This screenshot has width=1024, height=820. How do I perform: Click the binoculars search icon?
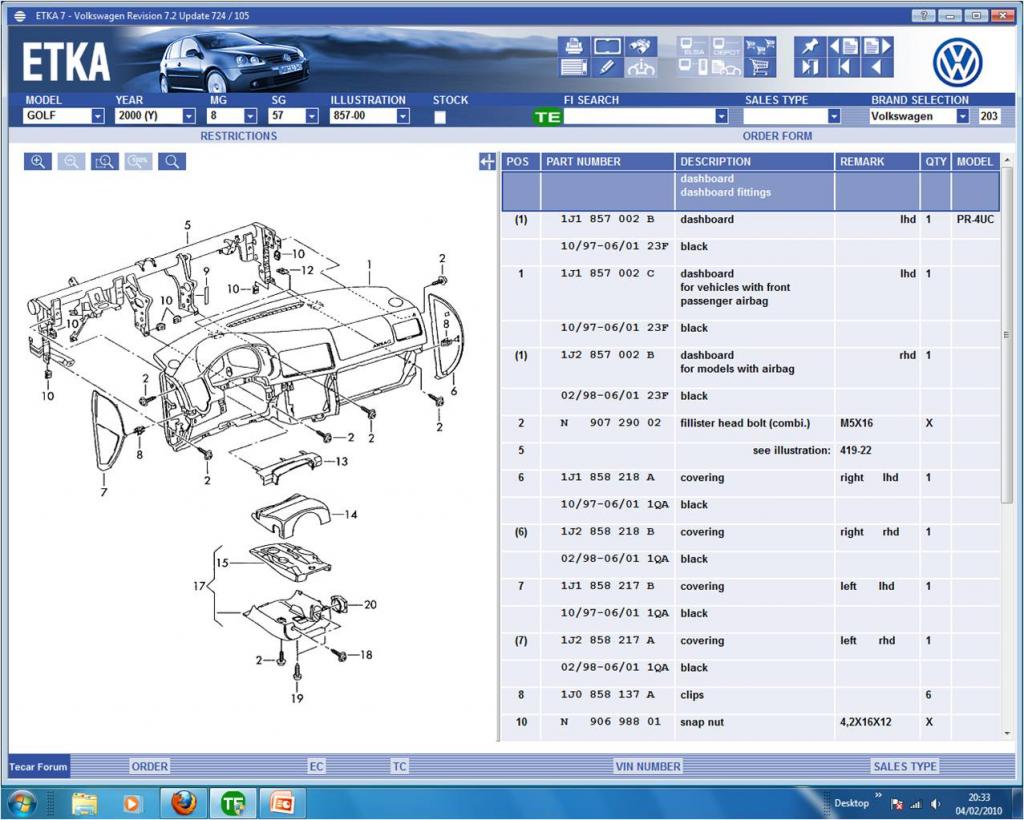point(641,46)
